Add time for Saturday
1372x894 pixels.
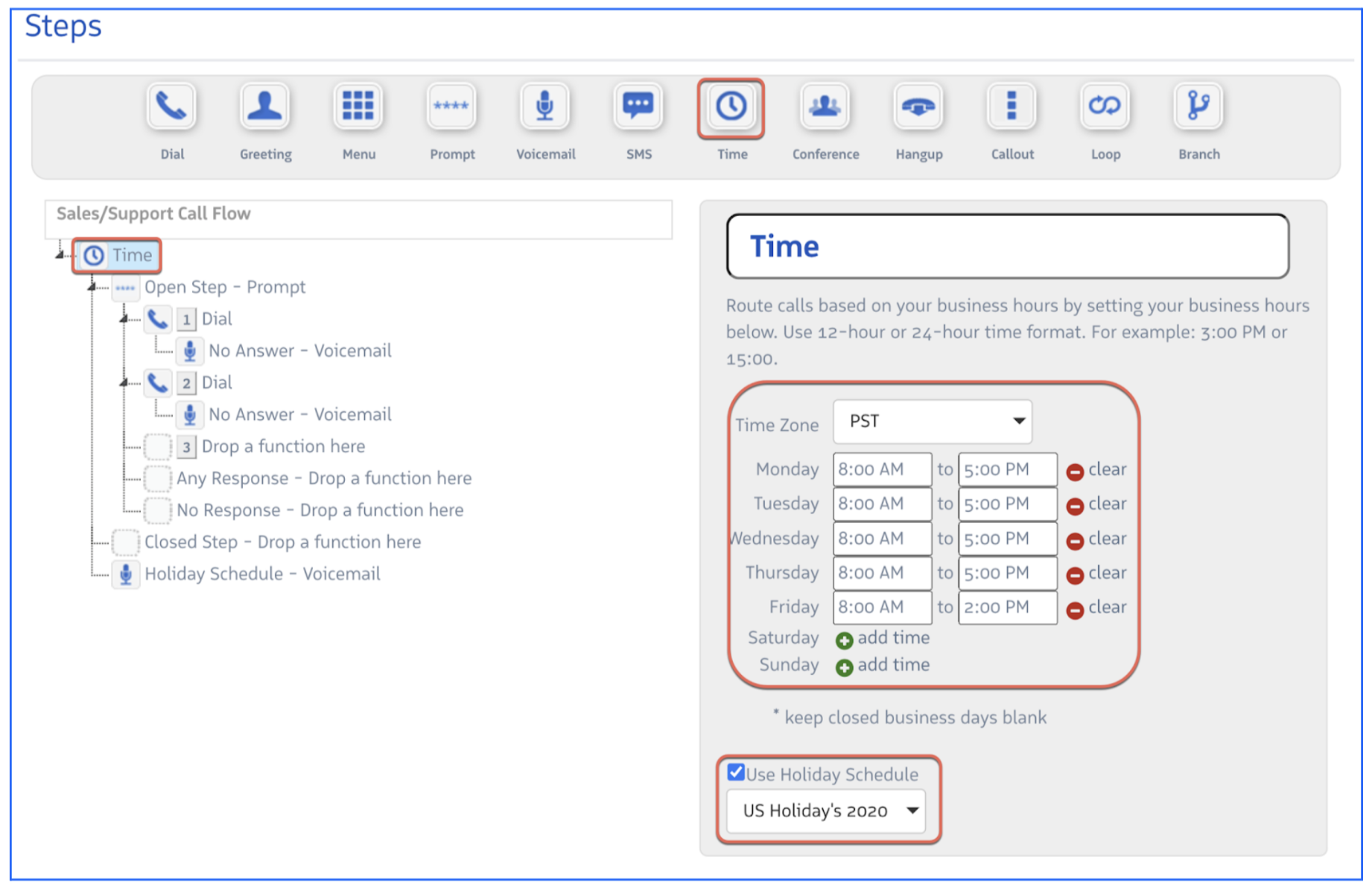883,638
